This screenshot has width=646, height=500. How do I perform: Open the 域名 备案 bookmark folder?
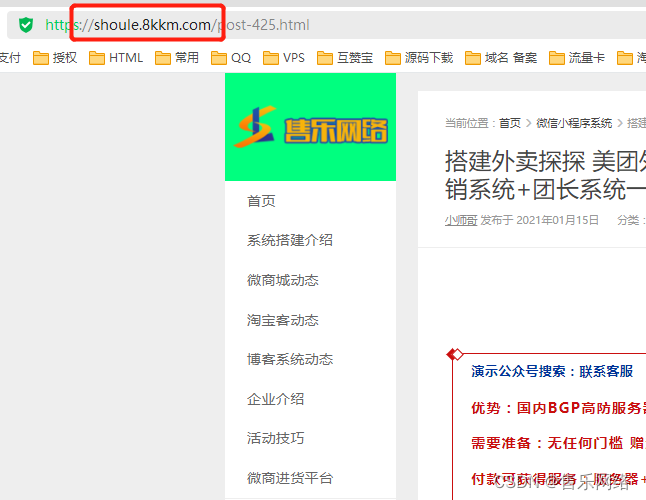[501, 58]
